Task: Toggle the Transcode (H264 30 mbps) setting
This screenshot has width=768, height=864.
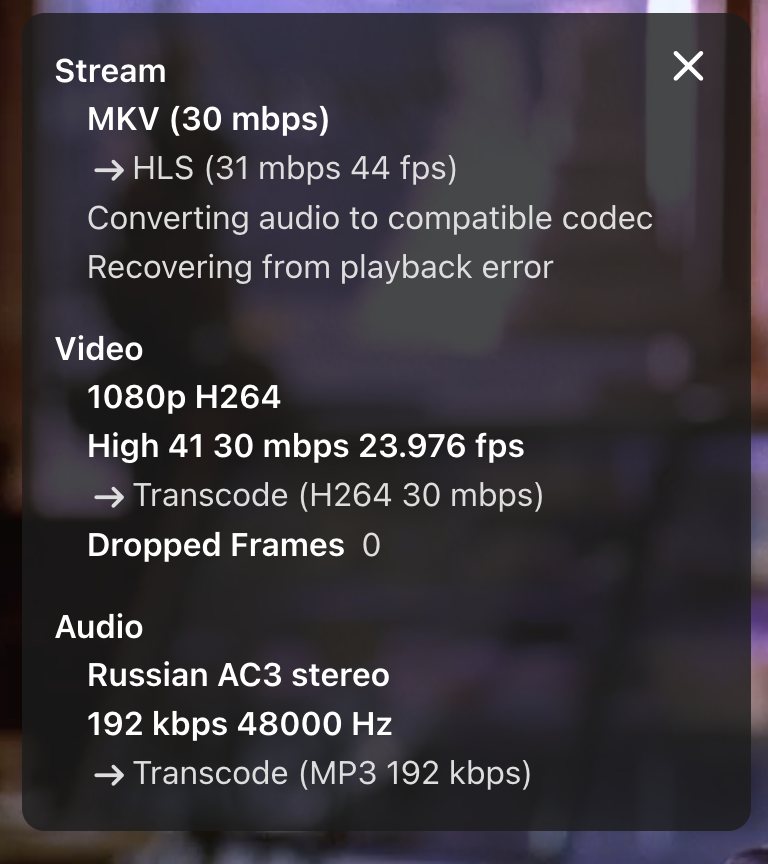Action: 338,494
